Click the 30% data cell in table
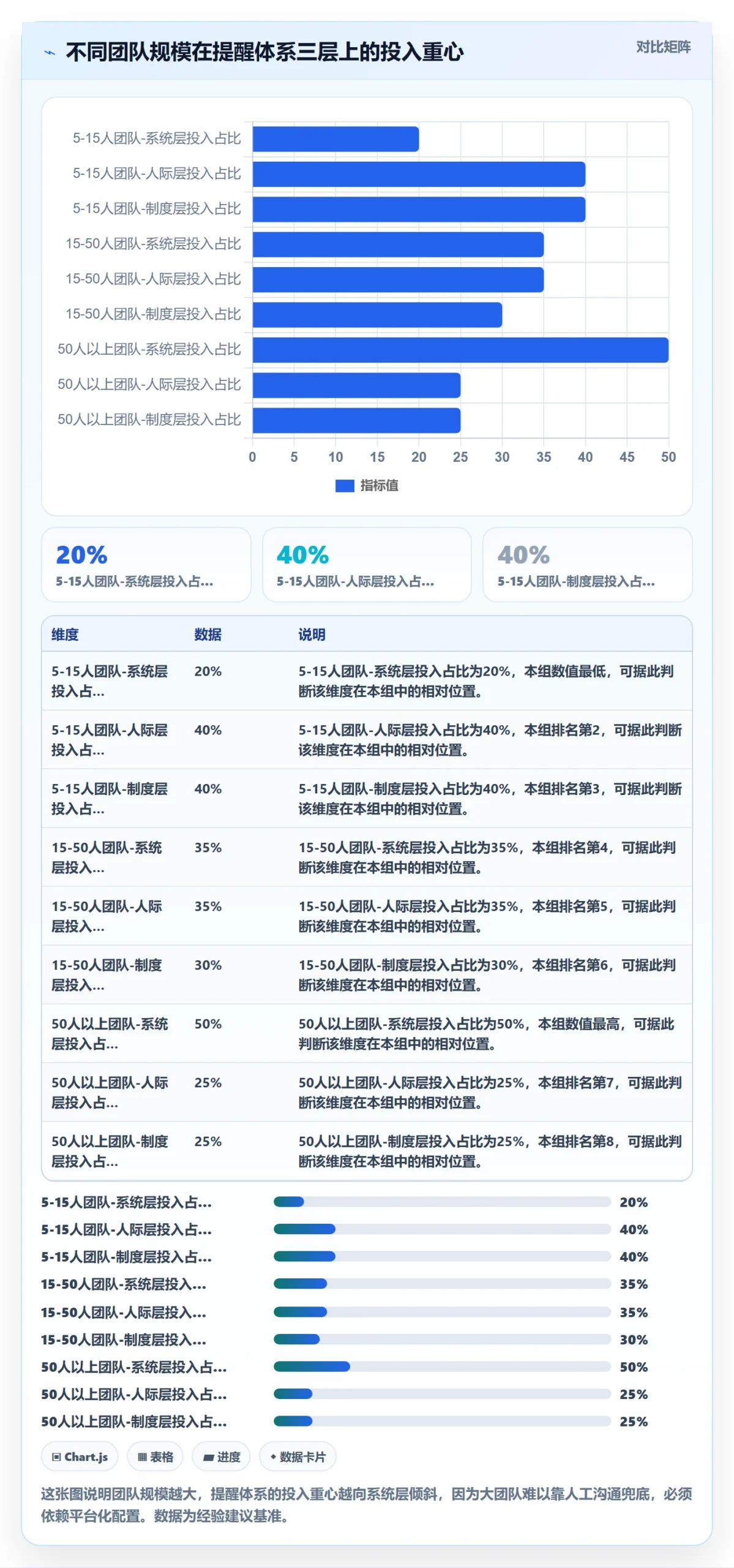This screenshot has width=734, height=1568. point(208,965)
